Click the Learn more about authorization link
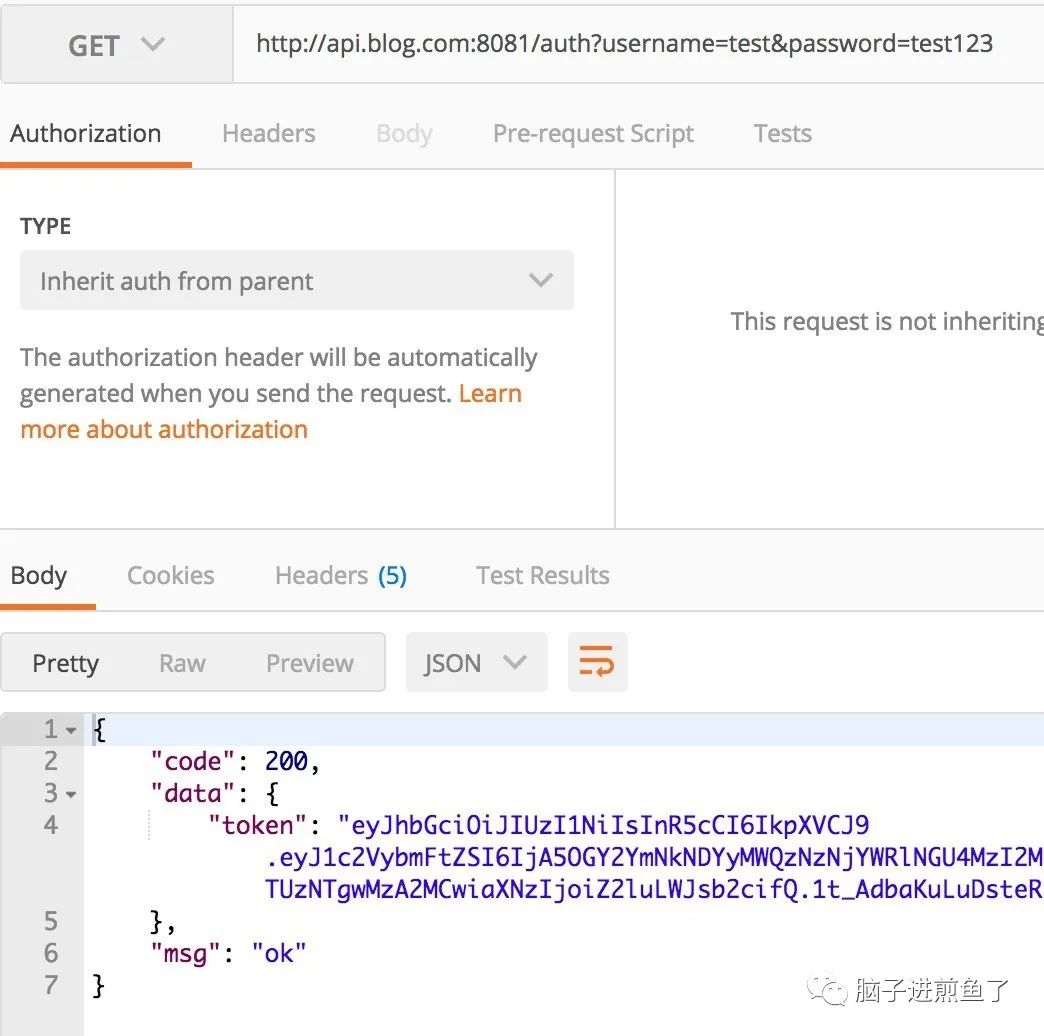The image size is (1044, 1036). click(x=164, y=429)
